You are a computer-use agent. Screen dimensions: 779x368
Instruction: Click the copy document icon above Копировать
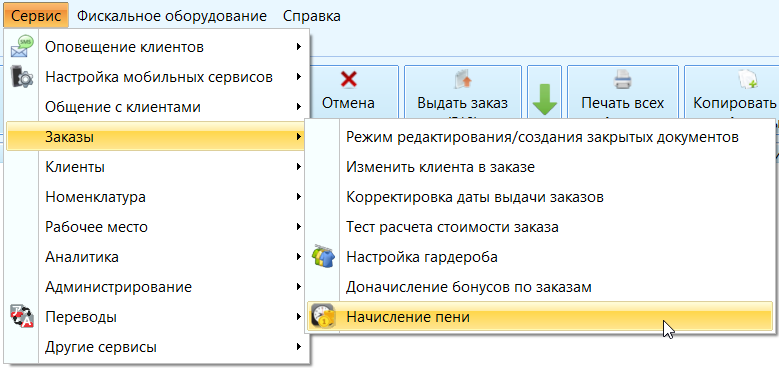click(748, 79)
